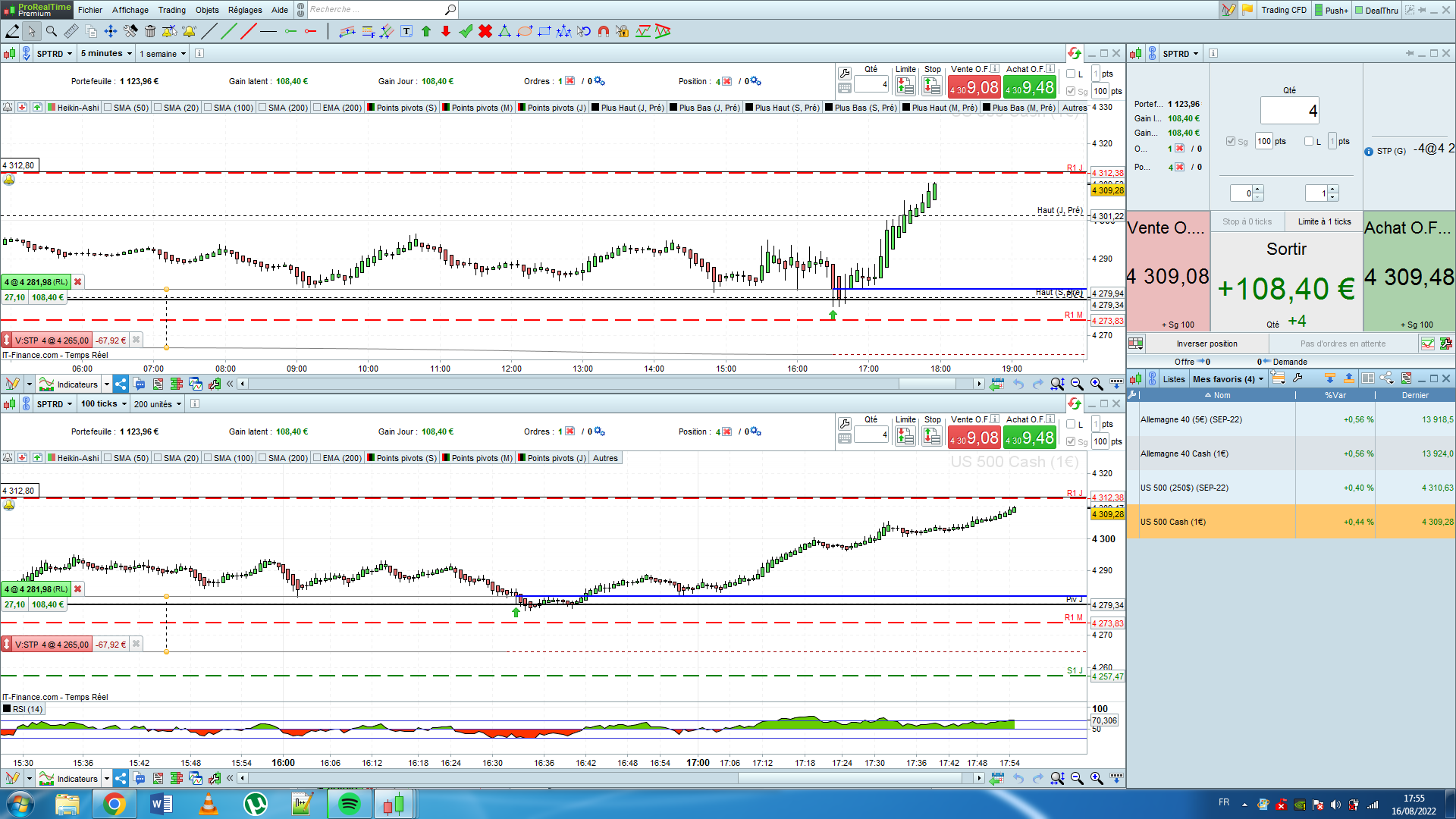This screenshot has height=819, width=1456.
Task: Click the Recherche search input field
Action: (x=375, y=10)
